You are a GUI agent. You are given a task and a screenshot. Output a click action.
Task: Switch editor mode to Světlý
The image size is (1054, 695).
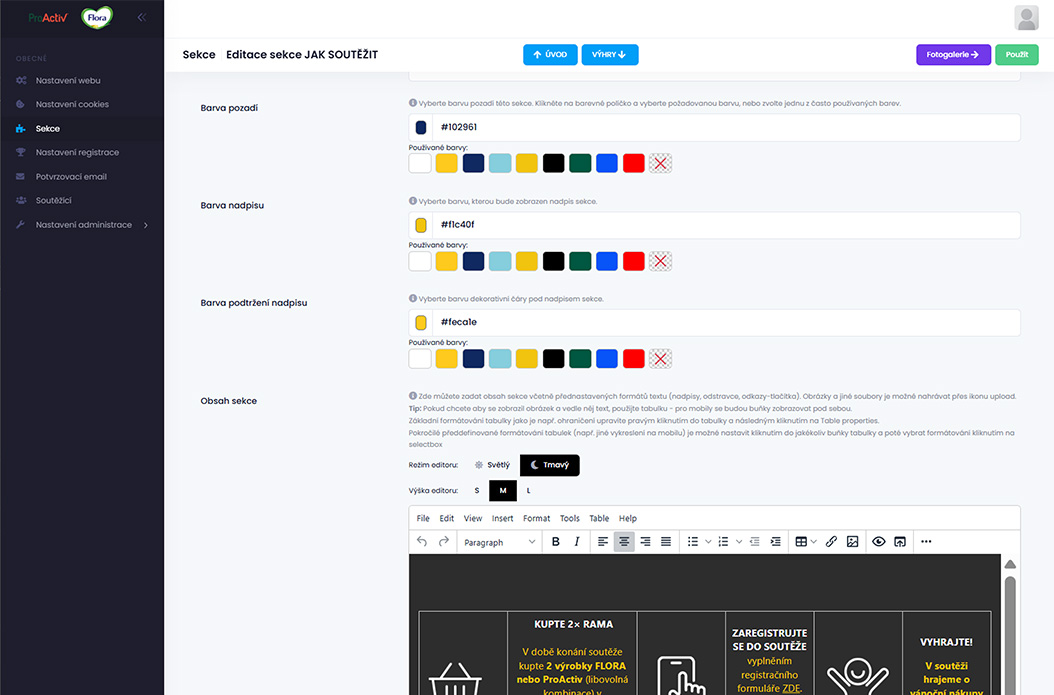click(492, 465)
